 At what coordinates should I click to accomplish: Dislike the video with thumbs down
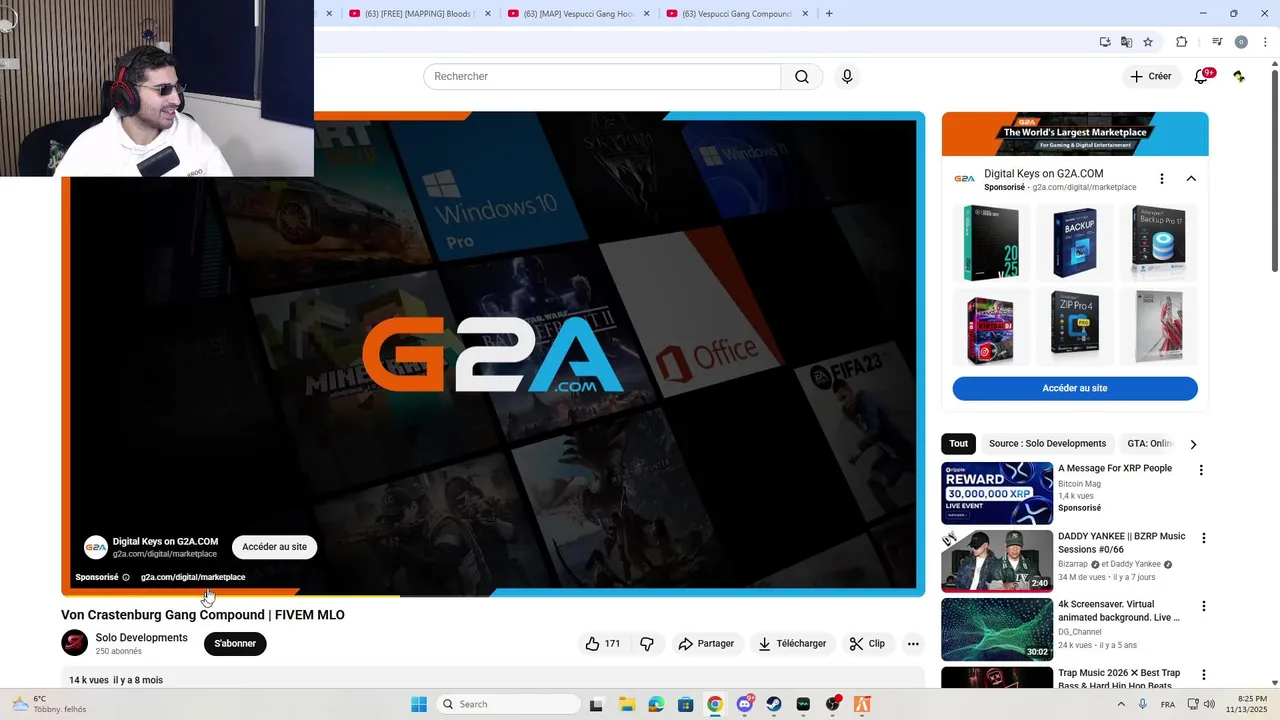[647, 644]
